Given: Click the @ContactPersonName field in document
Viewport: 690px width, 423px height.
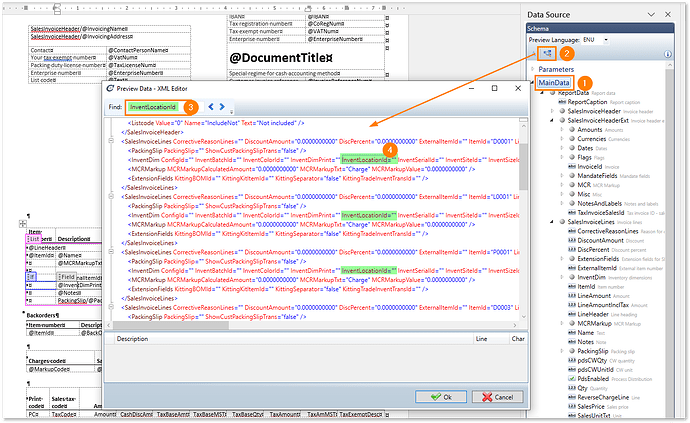Looking at the screenshot, I should click(x=136, y=50).
